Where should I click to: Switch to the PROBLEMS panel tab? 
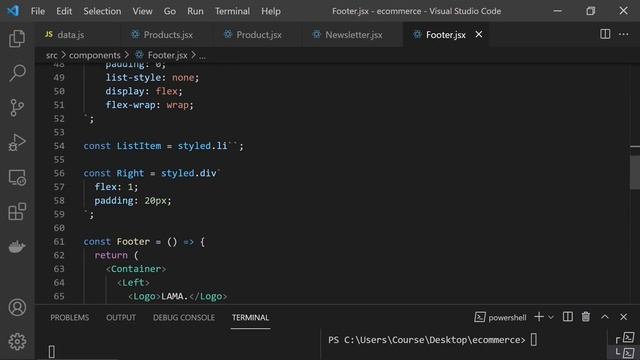[69, 318]
